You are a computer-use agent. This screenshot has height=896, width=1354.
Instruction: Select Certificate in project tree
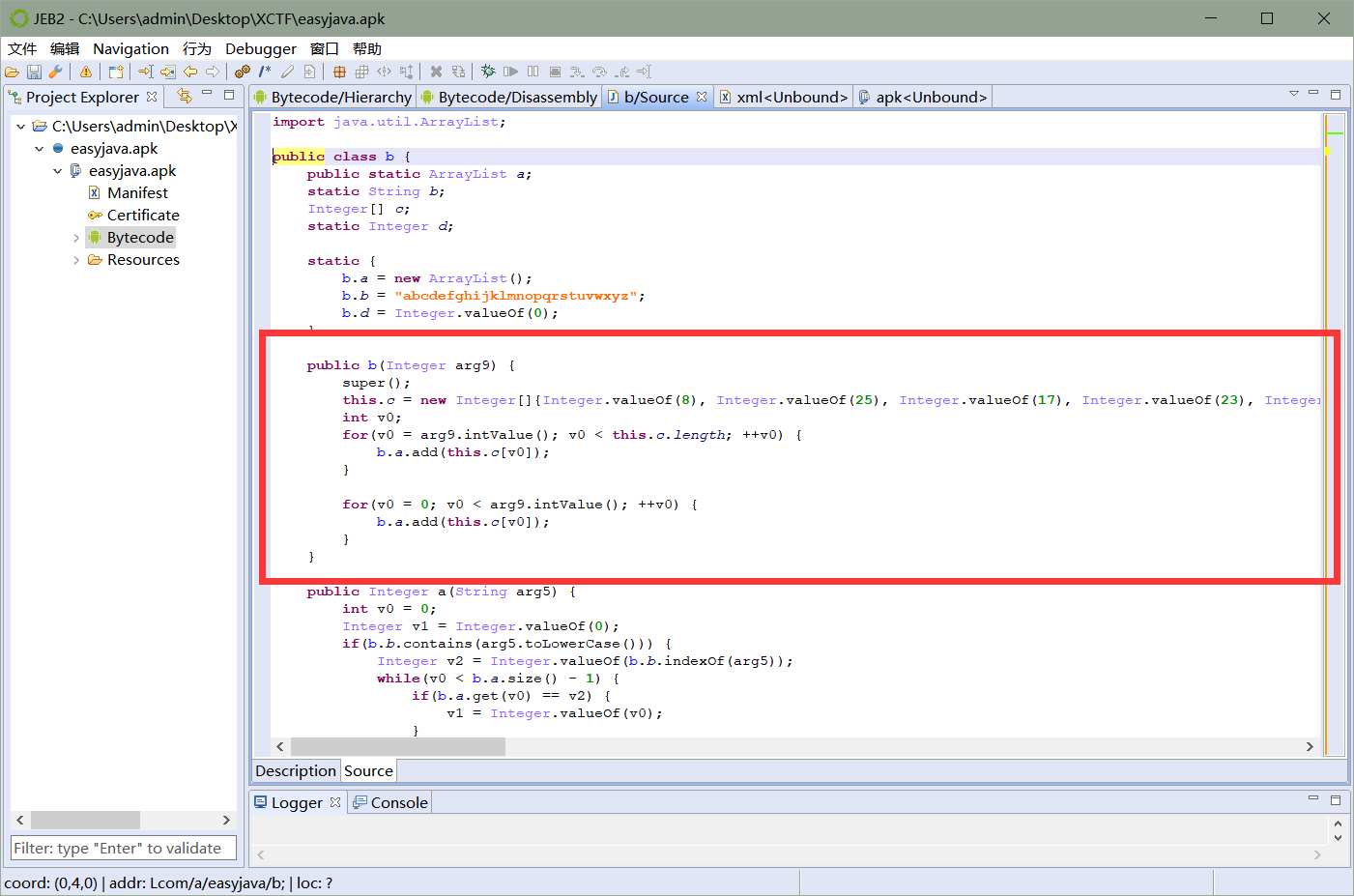pos(143,215)
